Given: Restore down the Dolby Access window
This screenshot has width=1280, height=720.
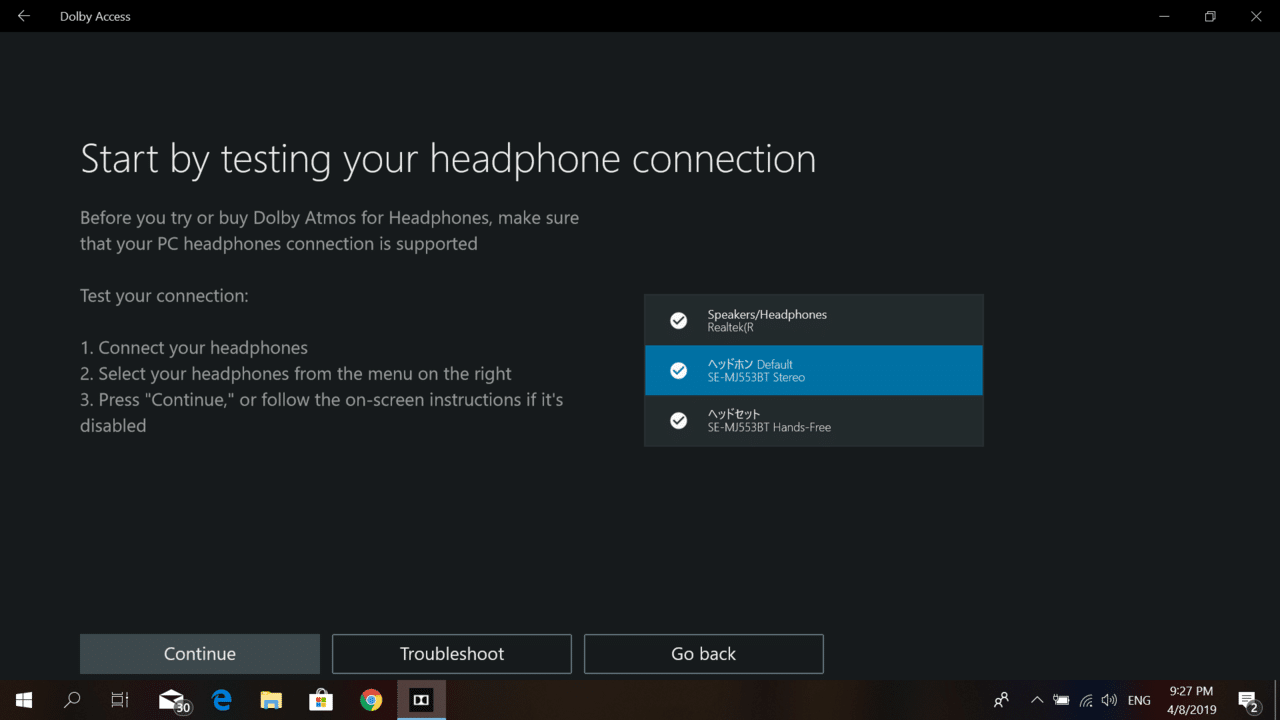Looking at the screenshot, I should pos(1210,16).
